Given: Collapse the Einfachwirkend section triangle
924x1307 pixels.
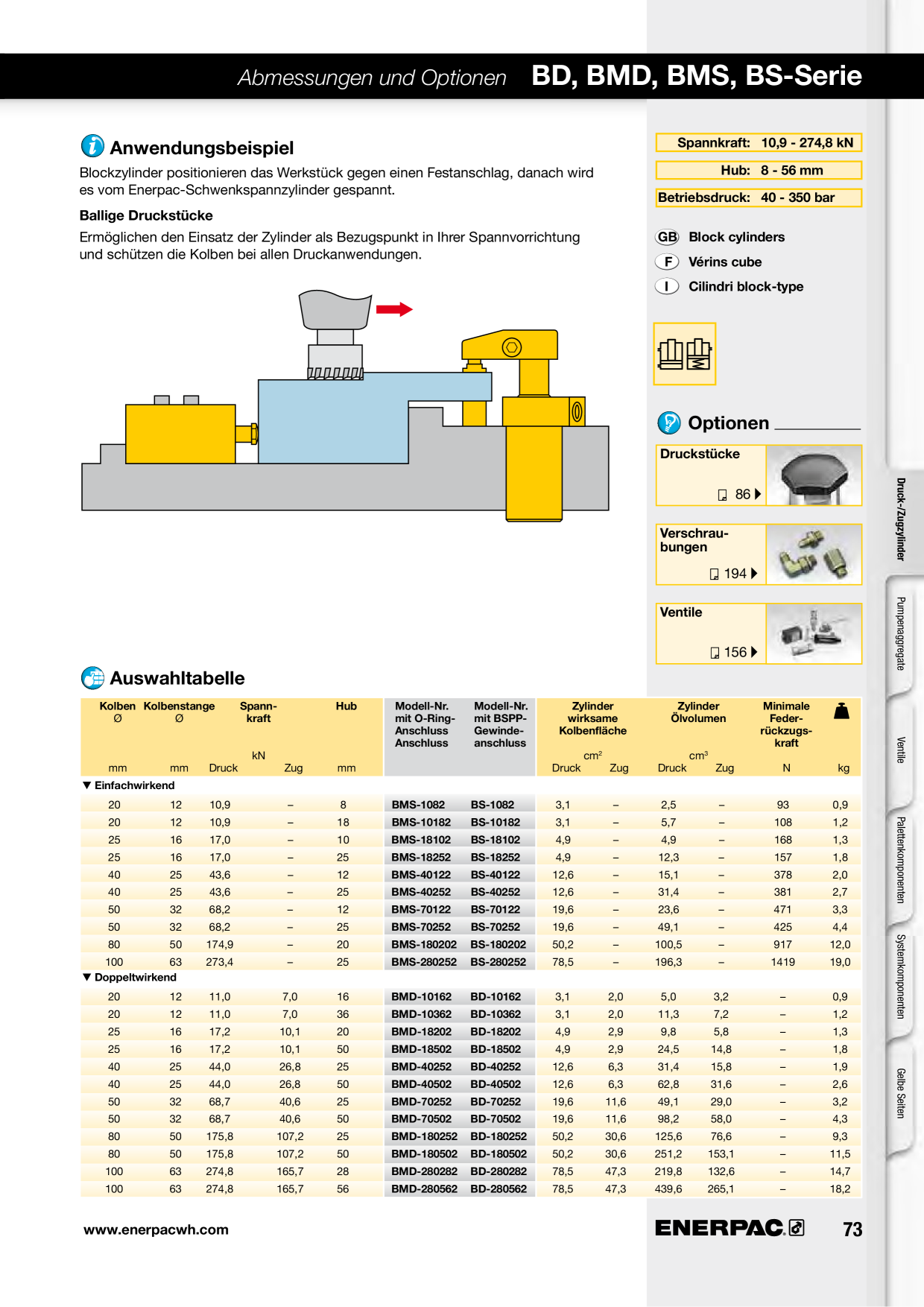Looking at the screenshot, I should click(87, 785).
